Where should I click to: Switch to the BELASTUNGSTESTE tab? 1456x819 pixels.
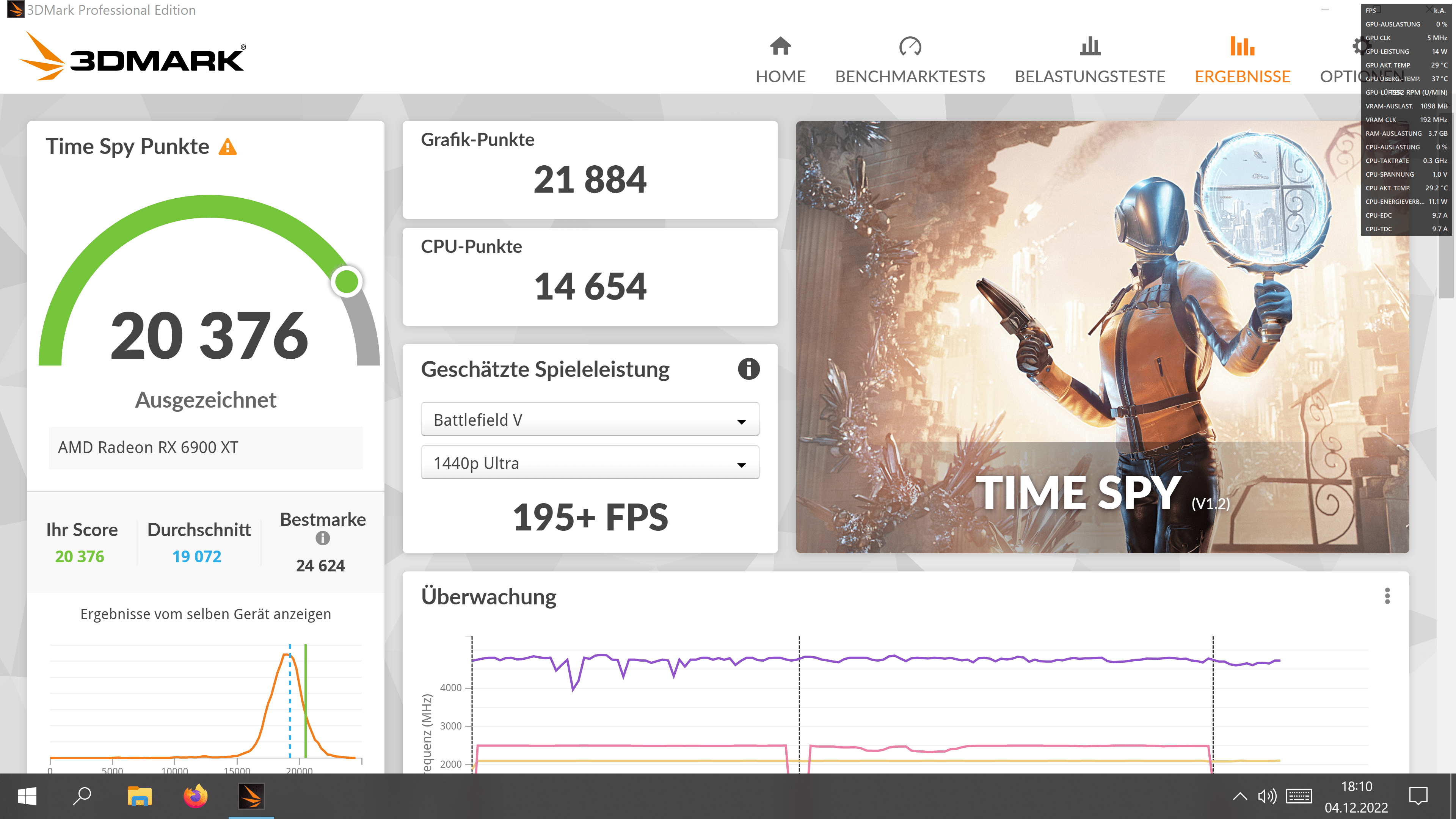pyautogui.click(x=1090, y=76)
